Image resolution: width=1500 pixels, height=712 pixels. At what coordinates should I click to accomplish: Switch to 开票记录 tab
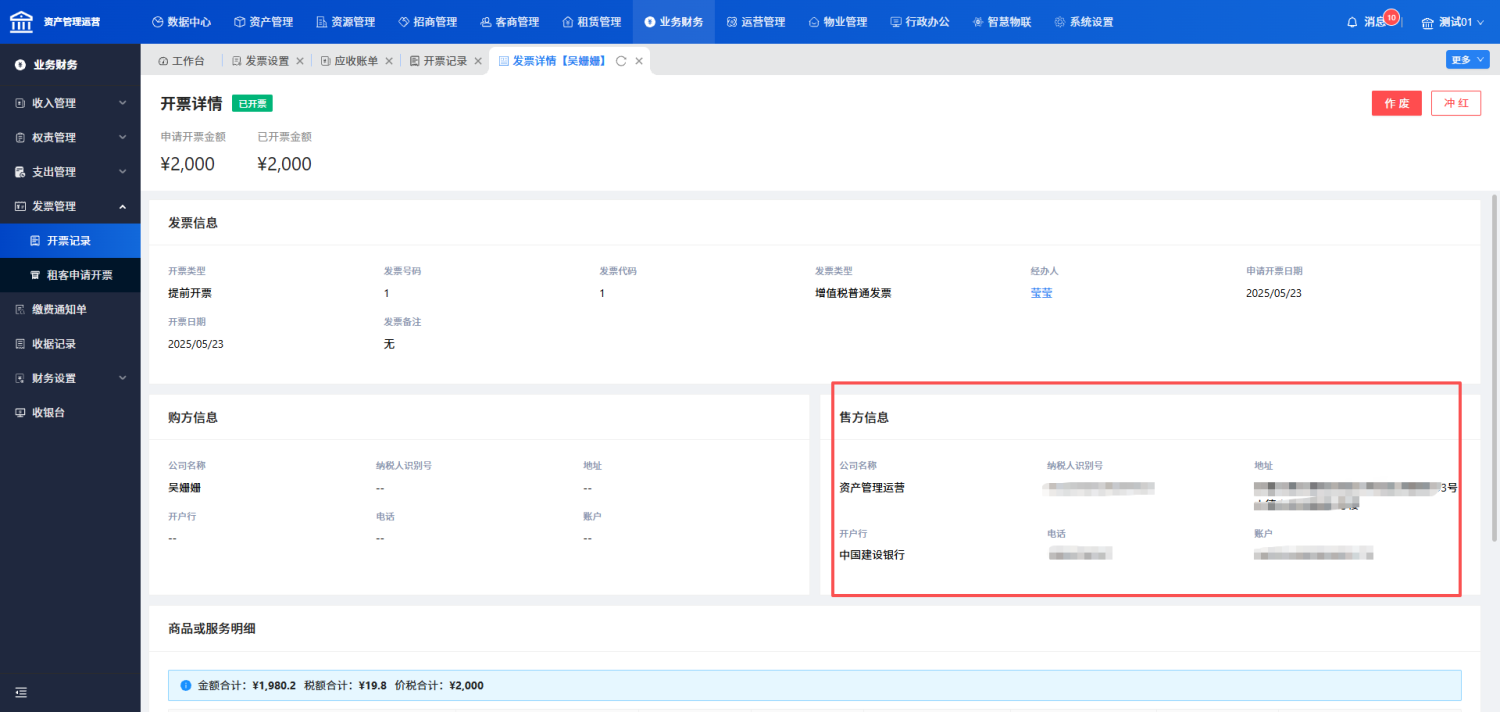438,61
